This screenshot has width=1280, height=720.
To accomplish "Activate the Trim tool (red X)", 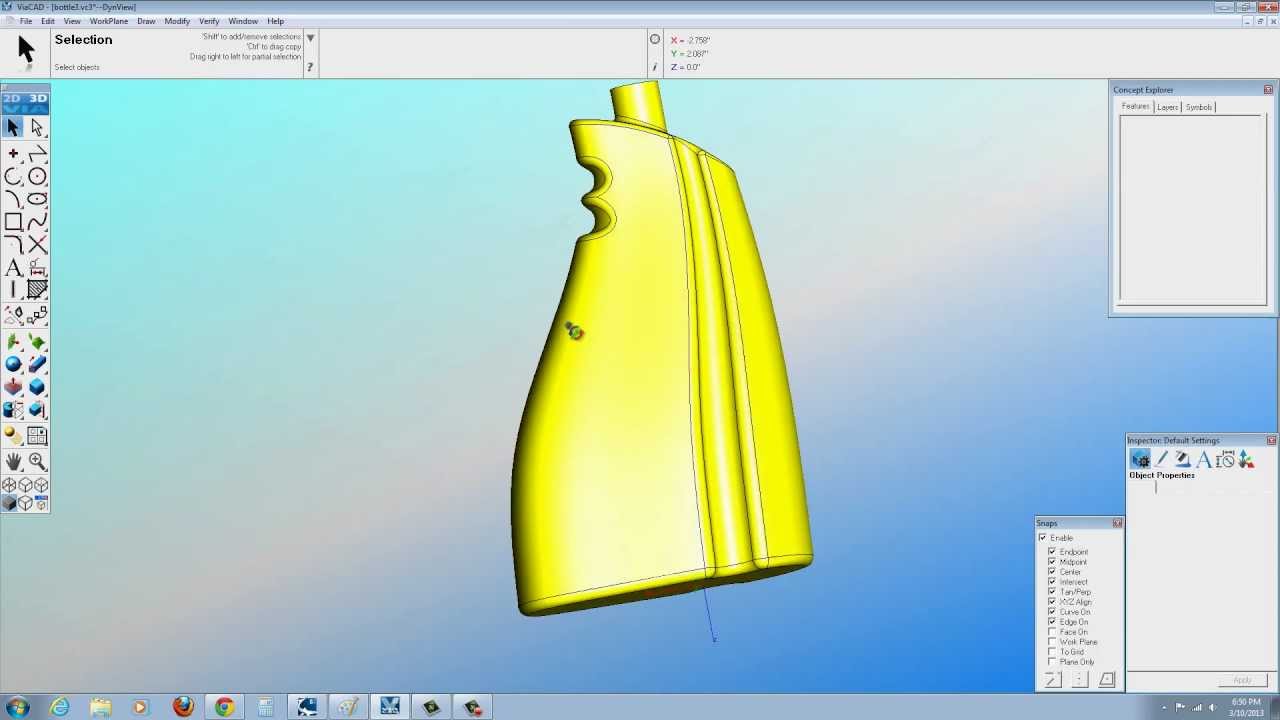I will pos(37,245).
